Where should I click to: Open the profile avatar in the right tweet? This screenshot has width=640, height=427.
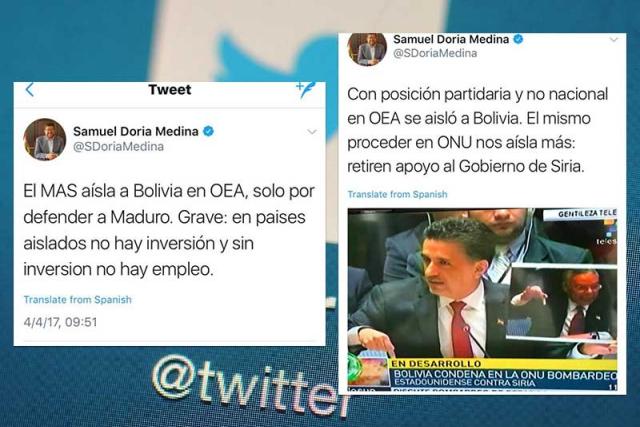367,49
